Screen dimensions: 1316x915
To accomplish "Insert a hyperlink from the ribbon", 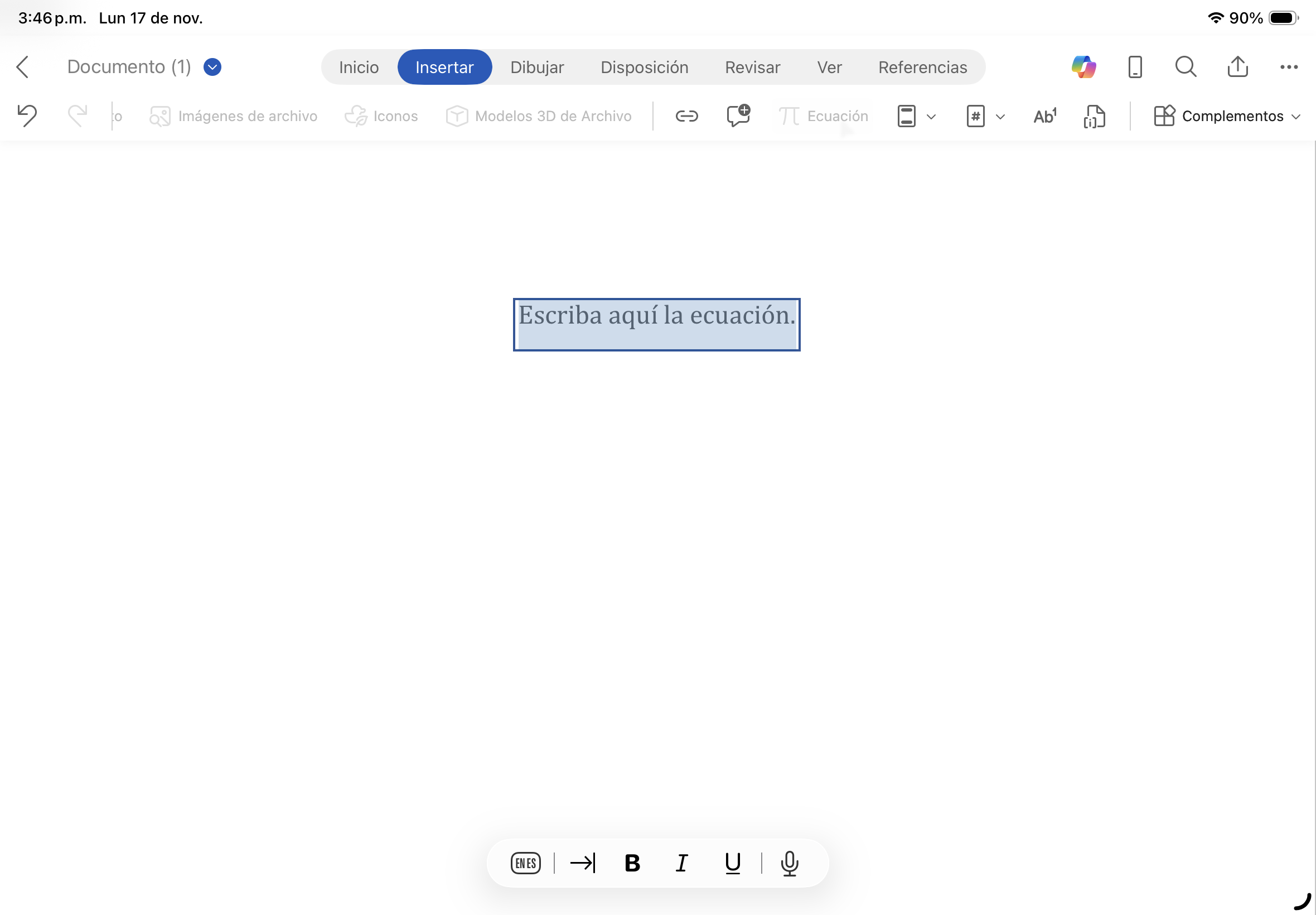I will tap(686, 116).
